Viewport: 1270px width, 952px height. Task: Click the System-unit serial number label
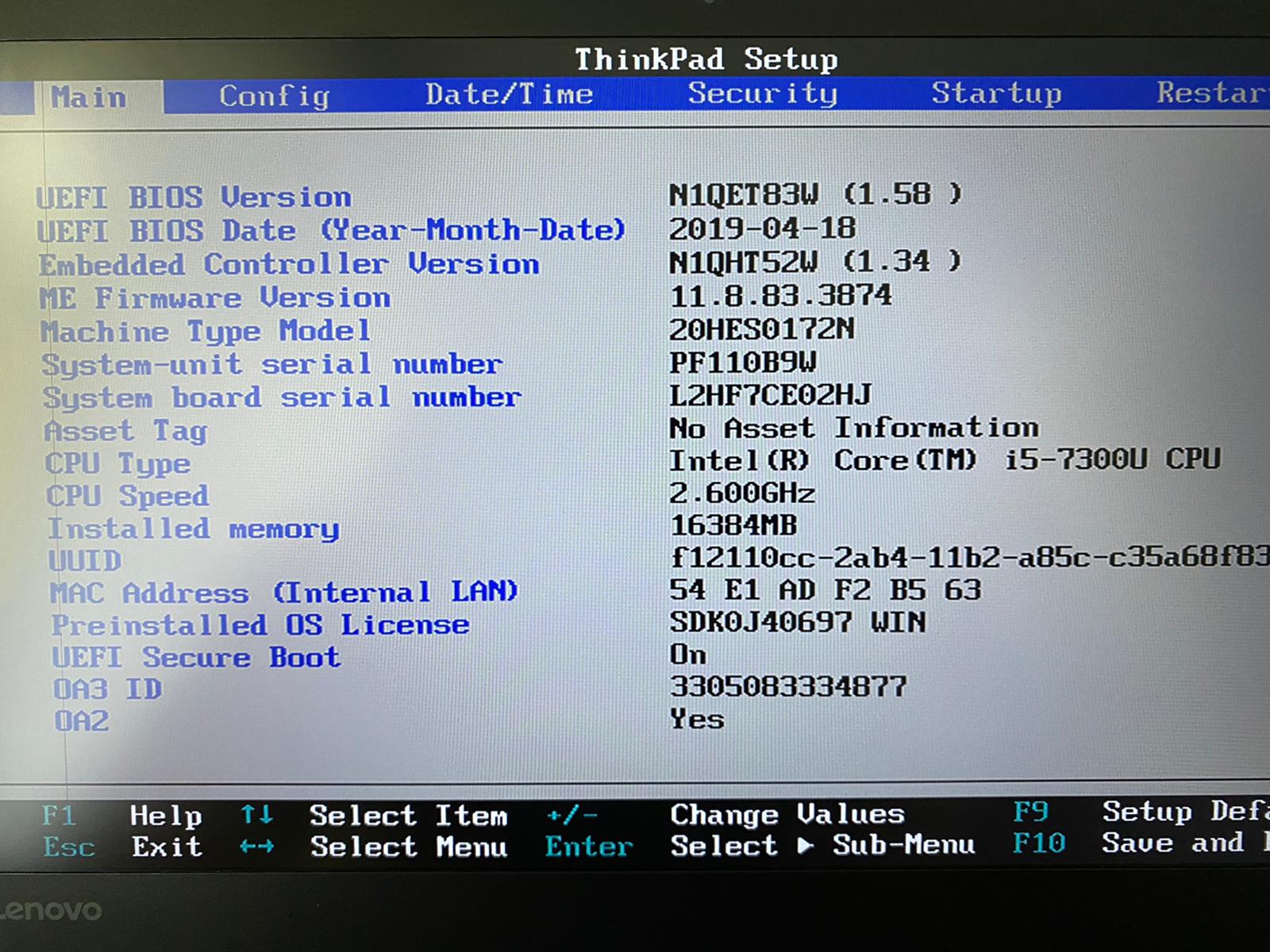coord(271,365)
